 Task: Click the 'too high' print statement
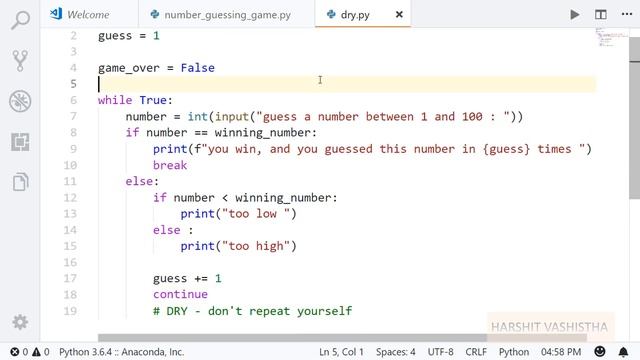(238, 246)
